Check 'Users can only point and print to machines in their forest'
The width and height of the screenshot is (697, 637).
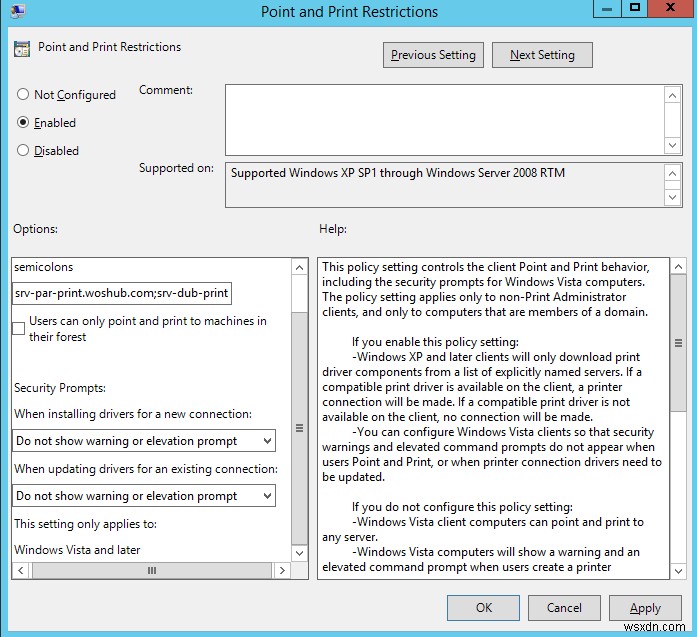[x=19, y=329]
